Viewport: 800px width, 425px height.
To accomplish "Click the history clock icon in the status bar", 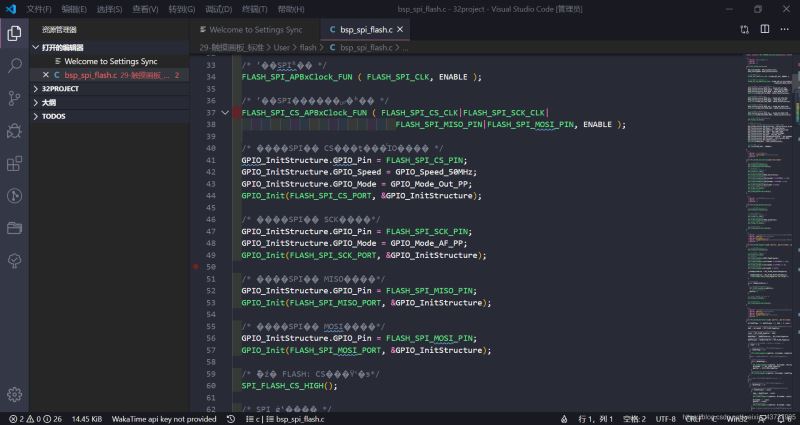I will click(231, 419).
